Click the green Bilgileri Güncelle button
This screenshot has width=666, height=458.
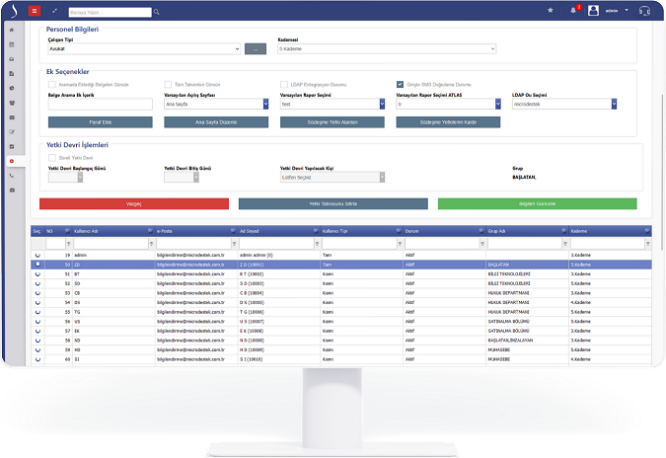coord(536,203)
